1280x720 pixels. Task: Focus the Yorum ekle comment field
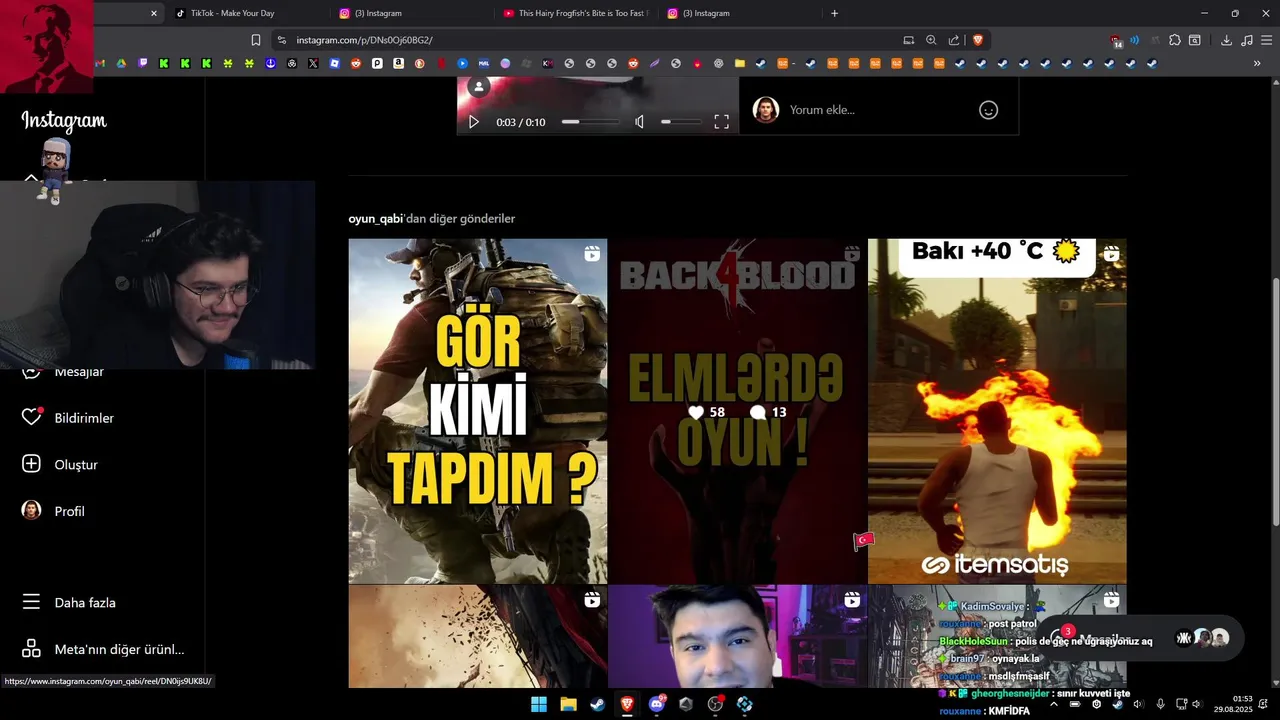875,110
